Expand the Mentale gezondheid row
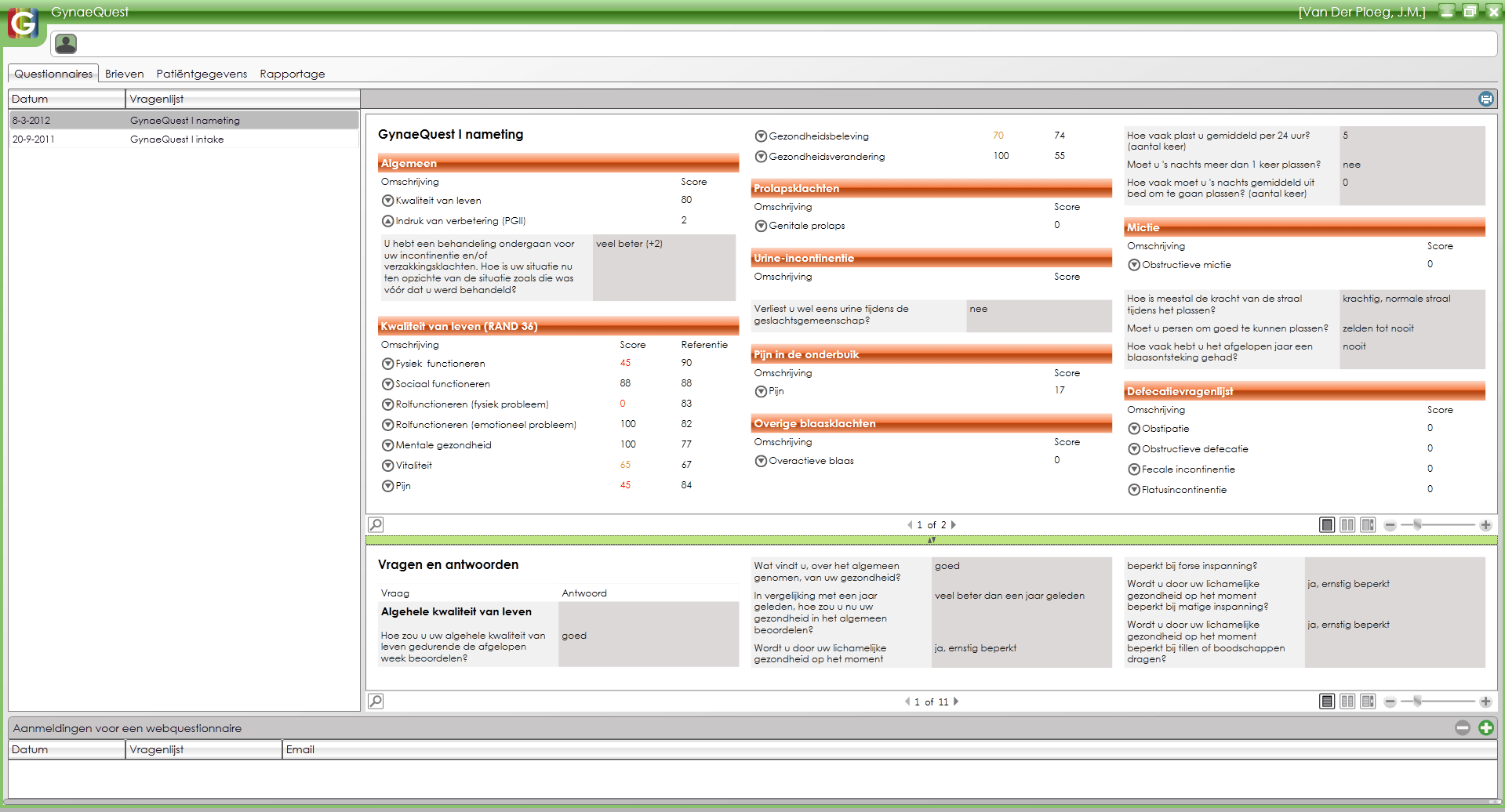This screenshot has width=1505, height=812. 387,445
